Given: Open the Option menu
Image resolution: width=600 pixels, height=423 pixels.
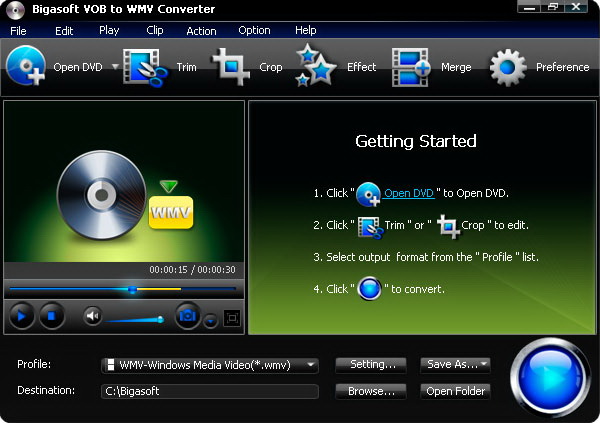Looking at the screenshot, I should (254, 31).
